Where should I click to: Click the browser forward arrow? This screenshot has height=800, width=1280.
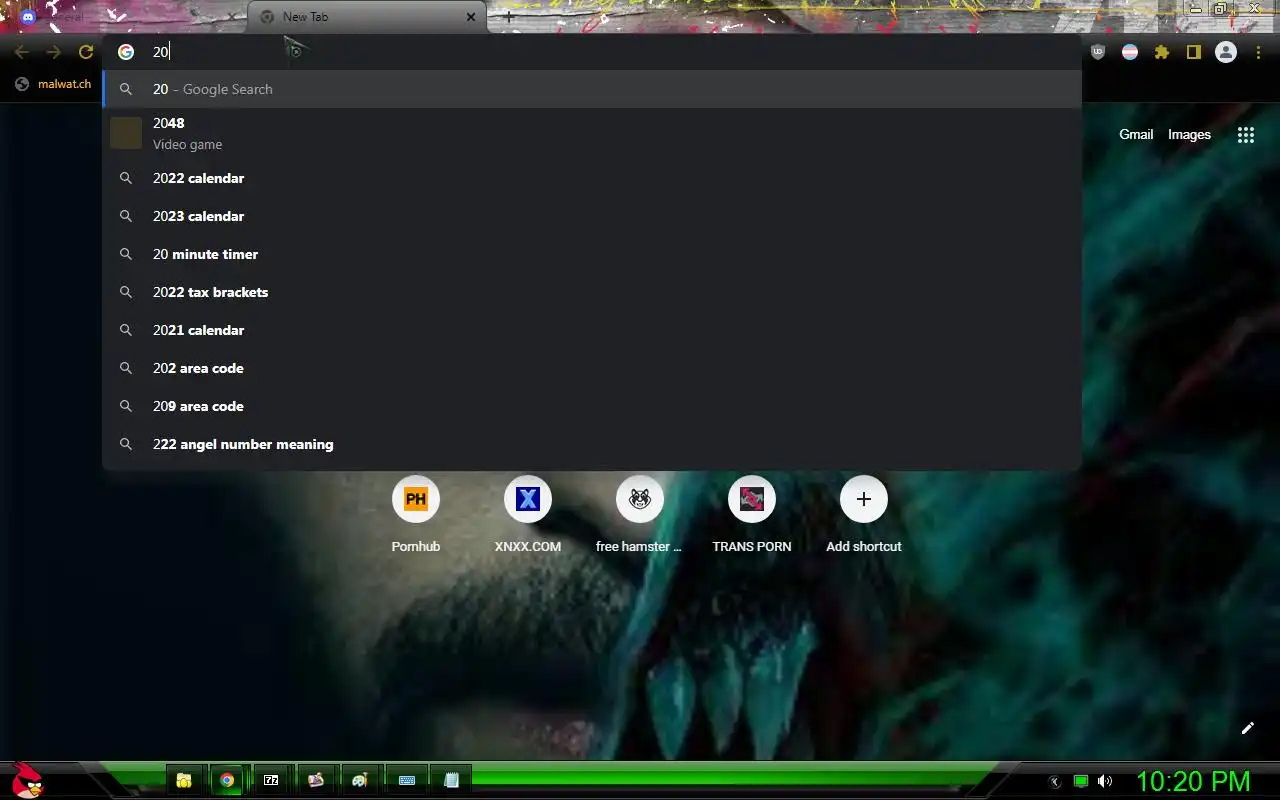click(54, 52)
